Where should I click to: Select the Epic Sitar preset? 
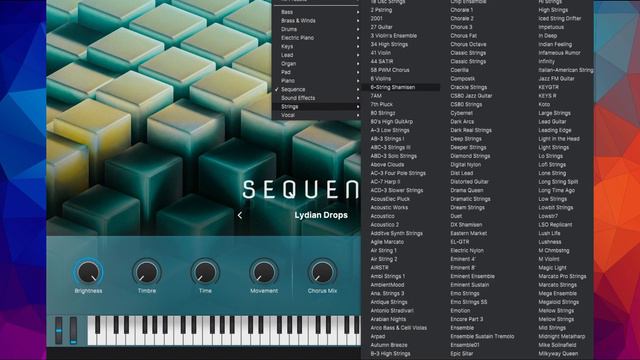462,353
